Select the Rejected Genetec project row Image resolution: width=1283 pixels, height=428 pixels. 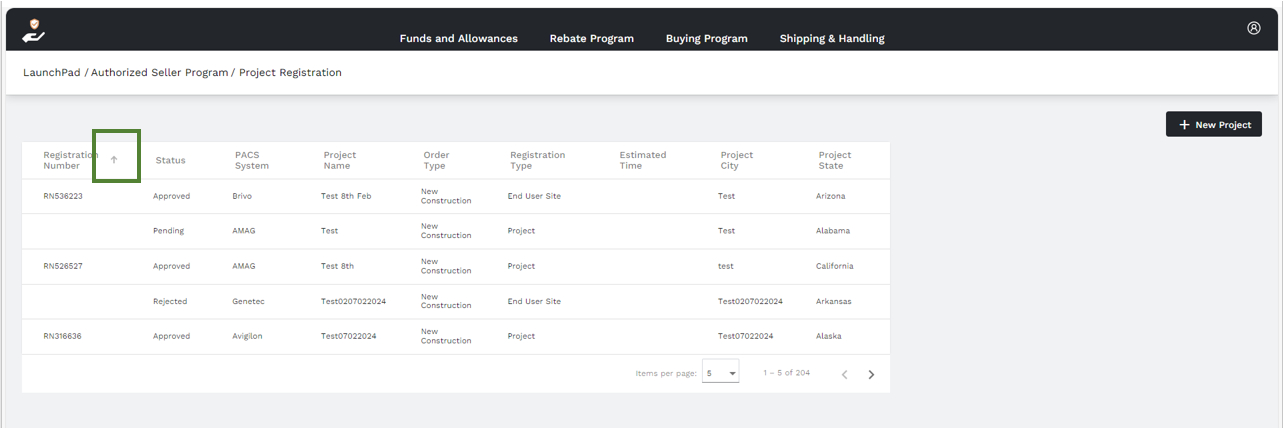[456, 301]
